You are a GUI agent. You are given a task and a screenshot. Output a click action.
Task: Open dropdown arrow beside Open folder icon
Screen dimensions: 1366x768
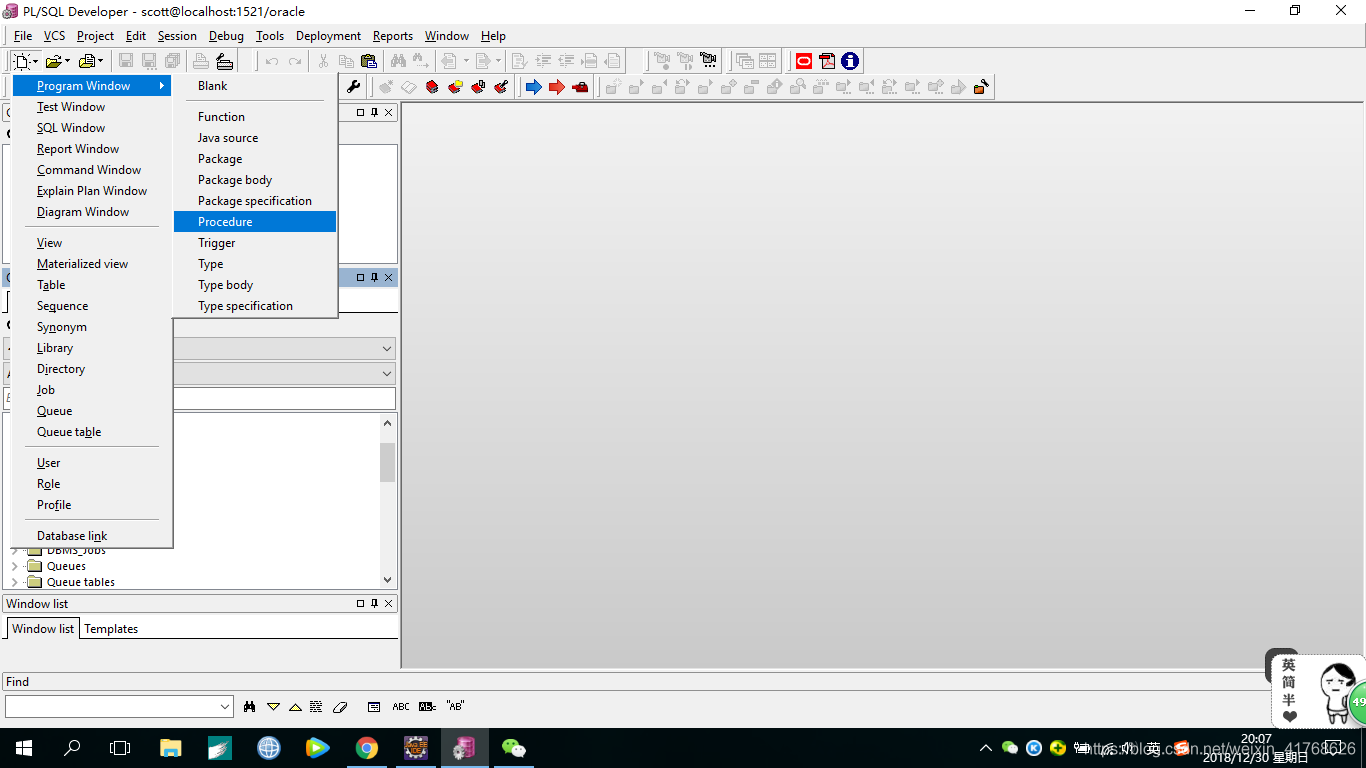68,62
